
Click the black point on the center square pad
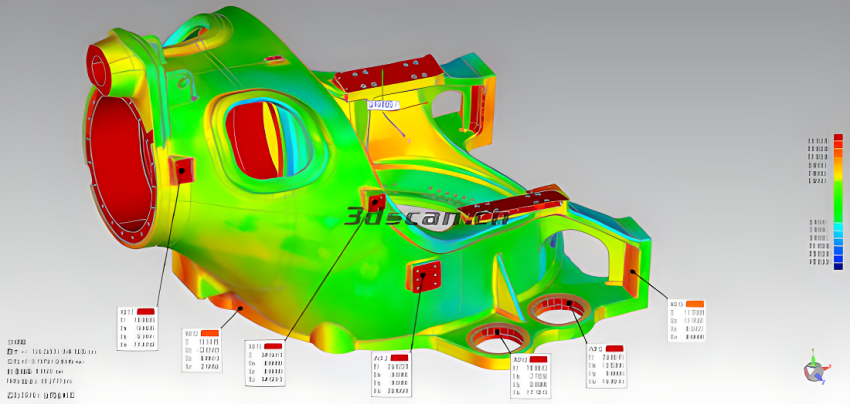coord(374,202)
